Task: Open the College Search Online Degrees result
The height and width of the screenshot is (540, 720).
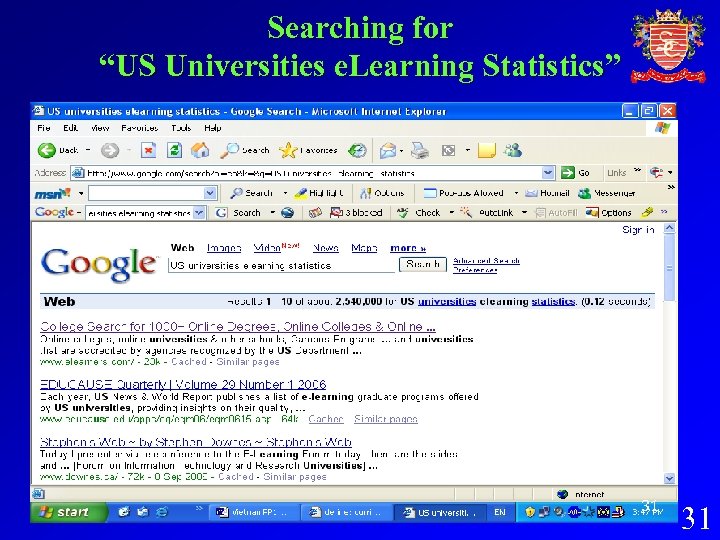Action: pos(238,327)
